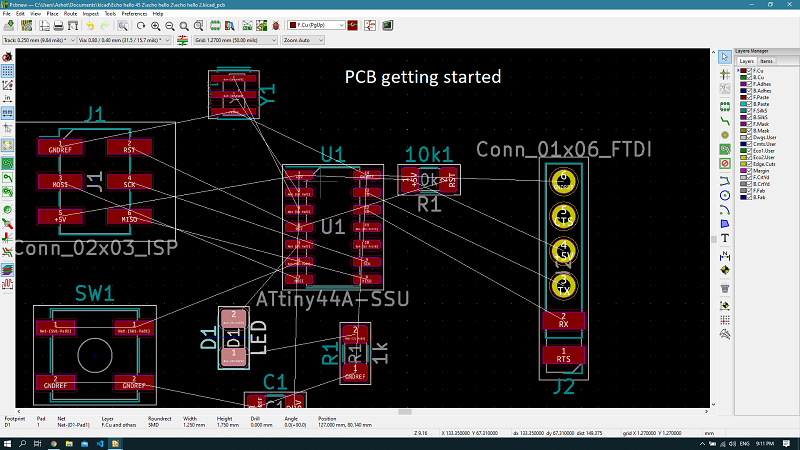This screenshot has height=450, width=800.
Task: Open the Track width dropdown
Action: 39,40
